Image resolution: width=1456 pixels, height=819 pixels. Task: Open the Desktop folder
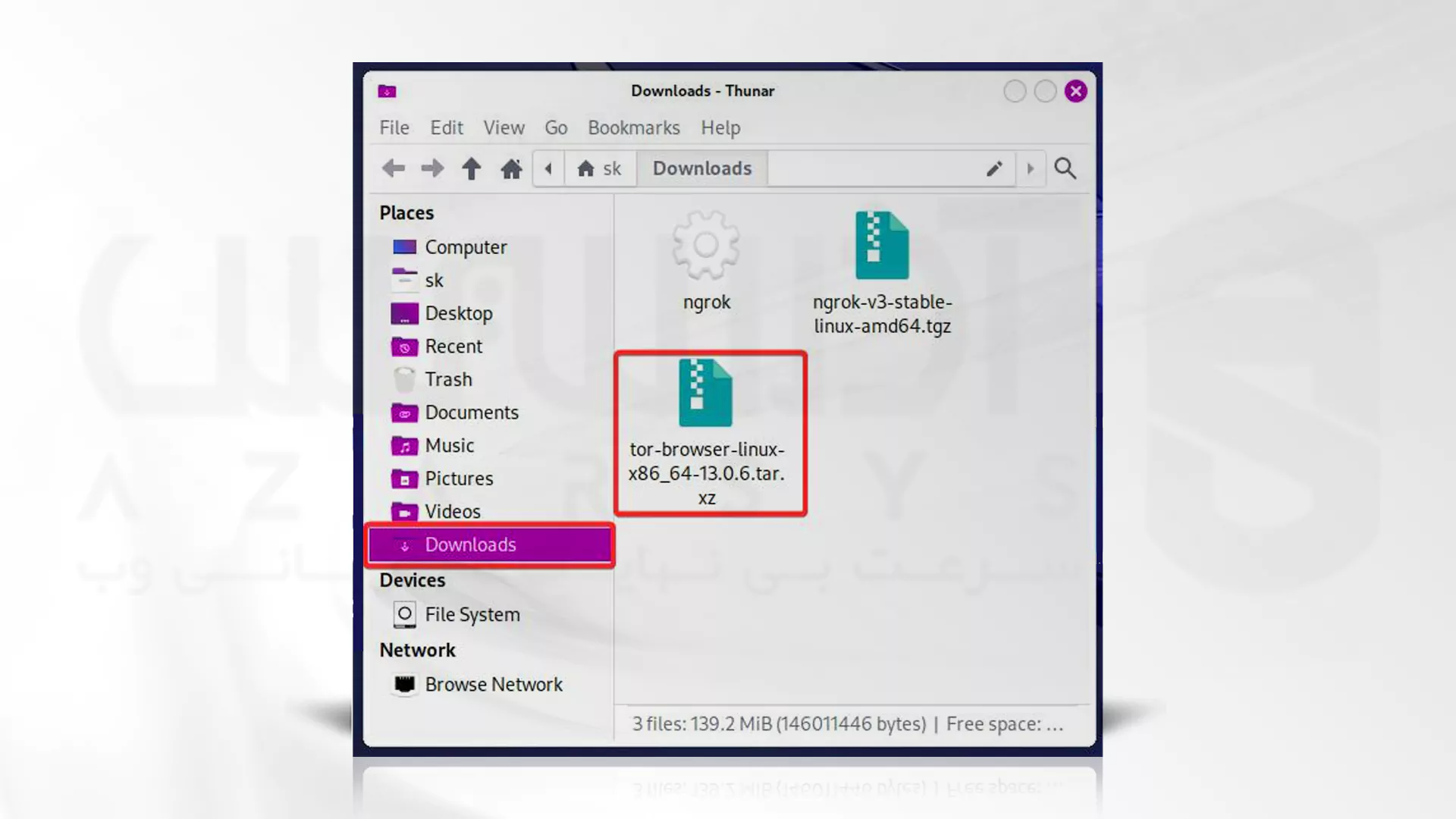[x=459, y=313]
